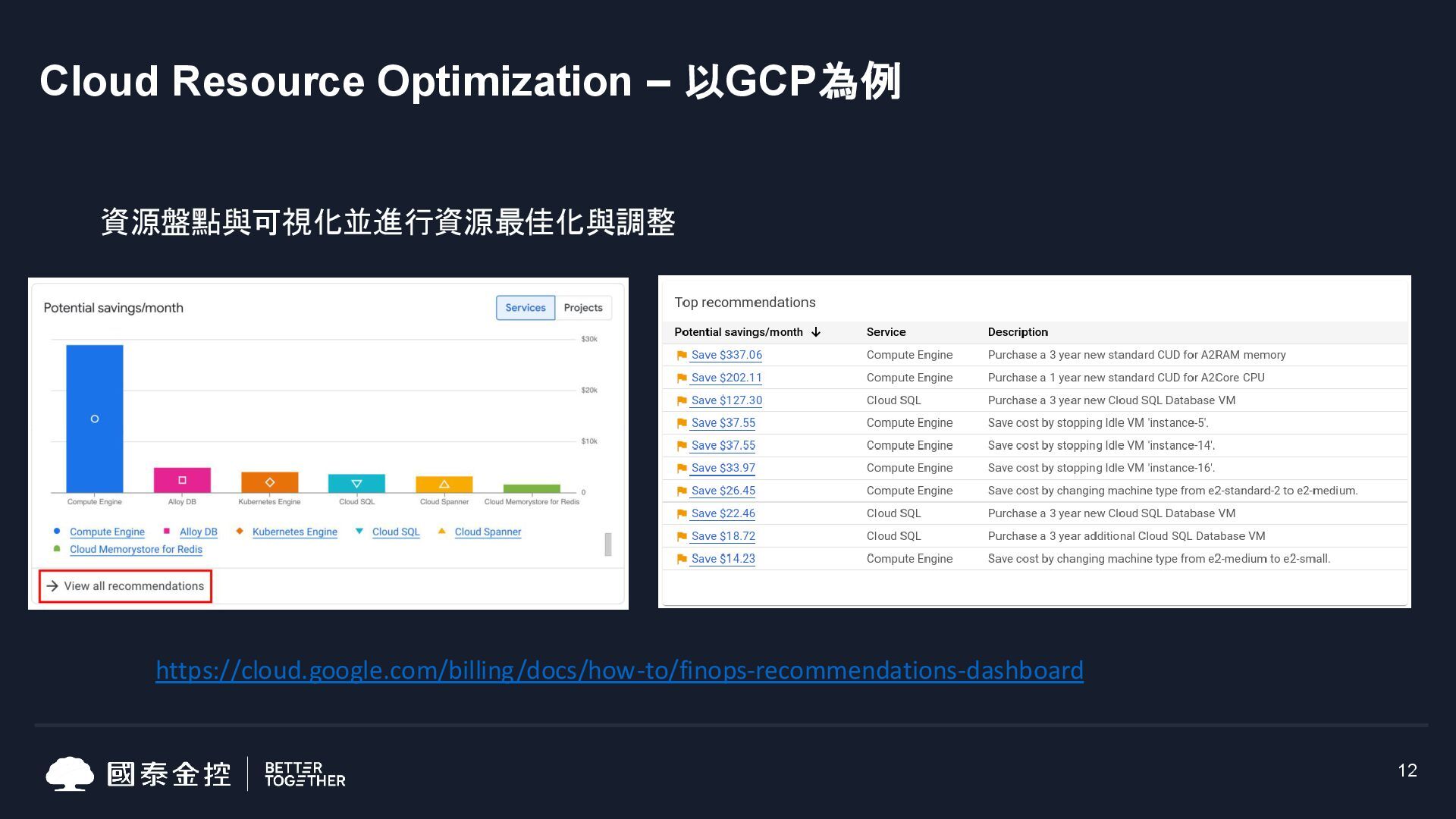Viewport: 1456px width, 819px height.
Task: Open the Save $127.30 recommendation
Action: (x=726, y=400)
